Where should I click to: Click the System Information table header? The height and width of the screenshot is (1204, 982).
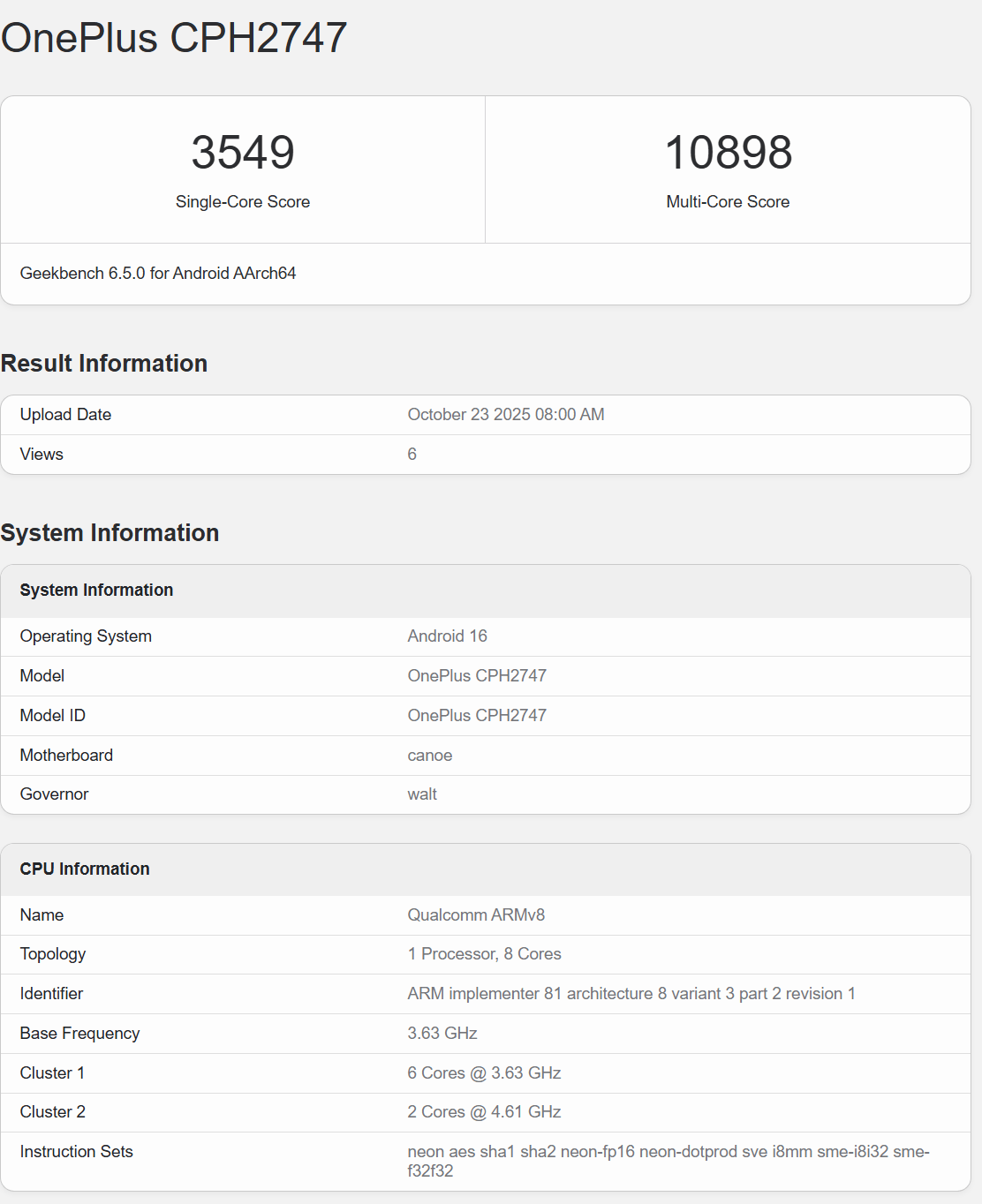click(x=96, y=590)
